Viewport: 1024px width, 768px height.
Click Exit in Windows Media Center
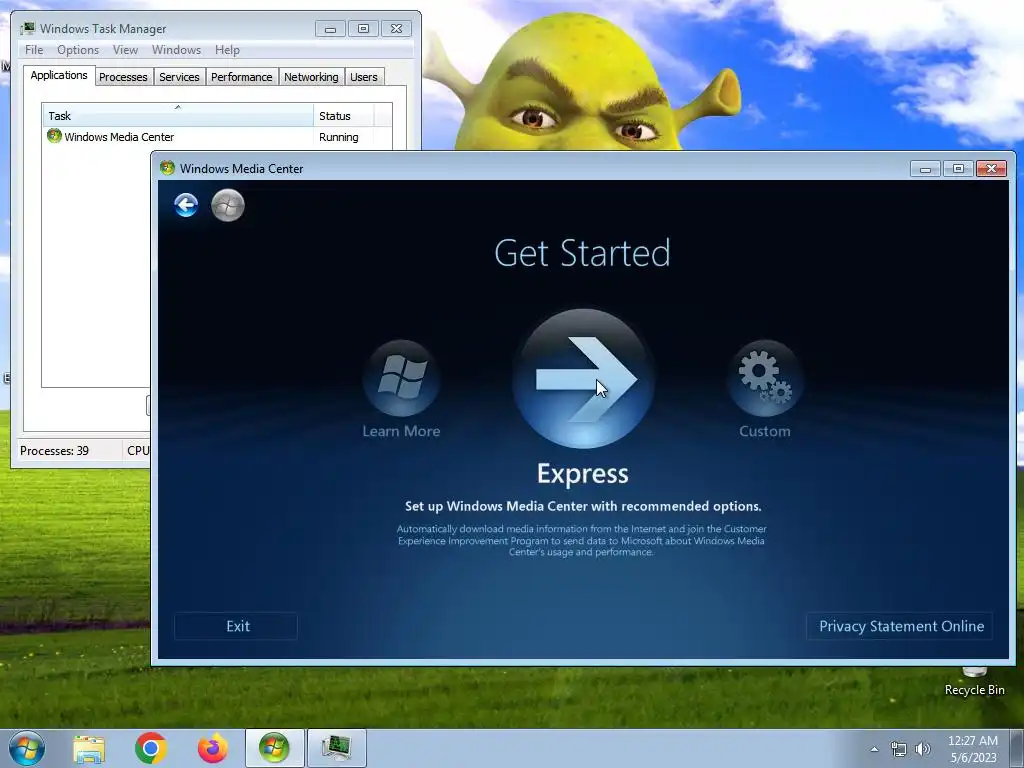236,626
